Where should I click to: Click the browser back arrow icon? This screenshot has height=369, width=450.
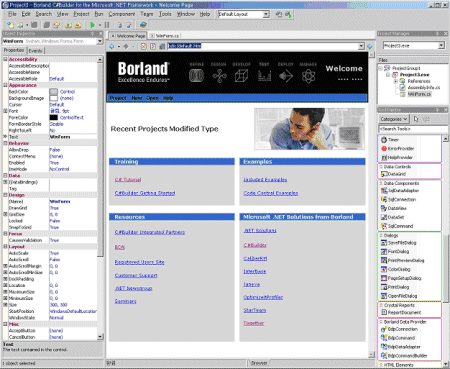click(112, 46)
